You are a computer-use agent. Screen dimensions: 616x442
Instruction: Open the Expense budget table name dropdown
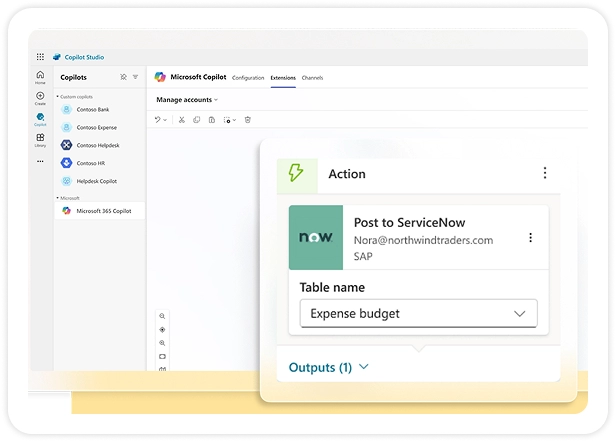pos(418,313)
